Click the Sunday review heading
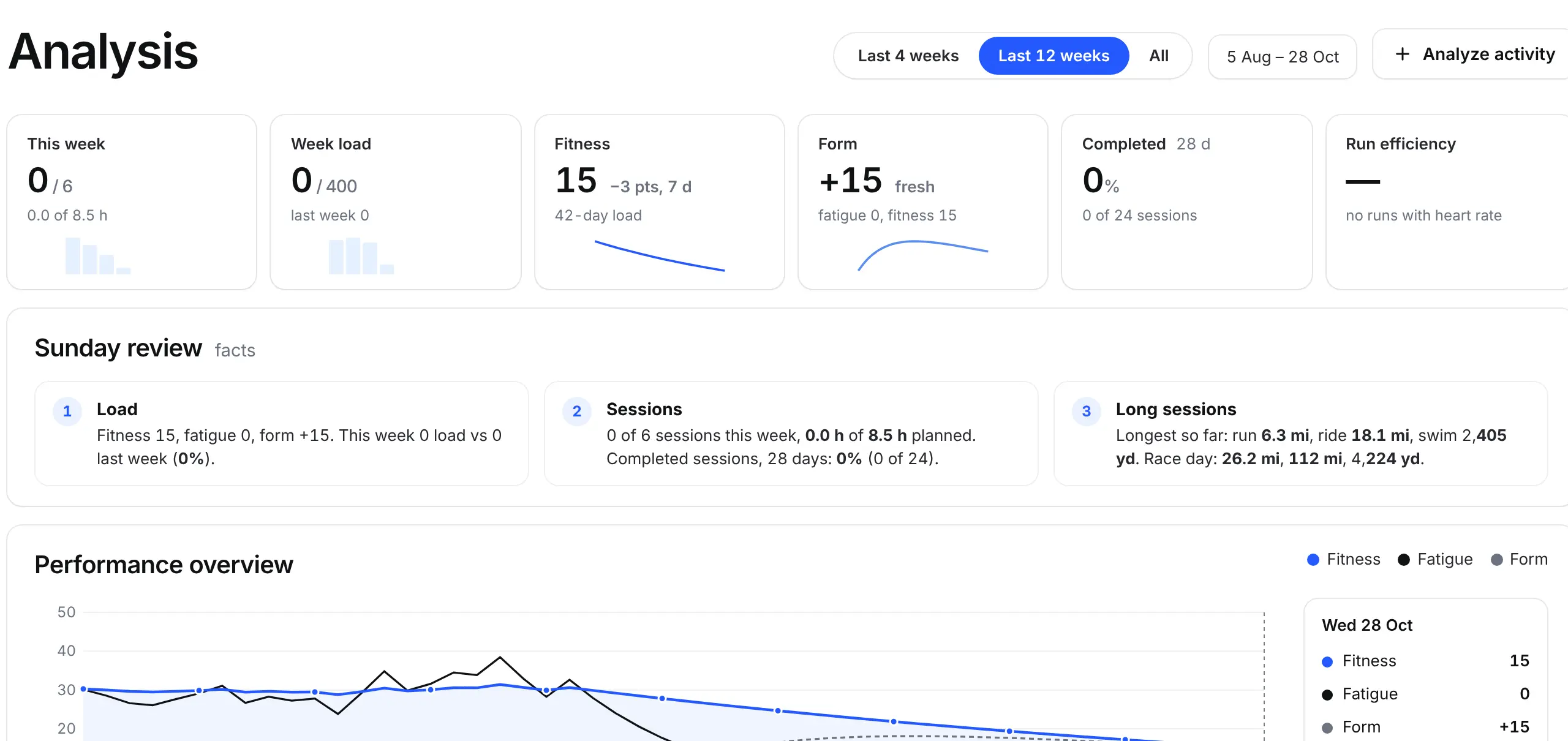The width and height of the screenshot is (1568, 741). (x=118, y=348)
